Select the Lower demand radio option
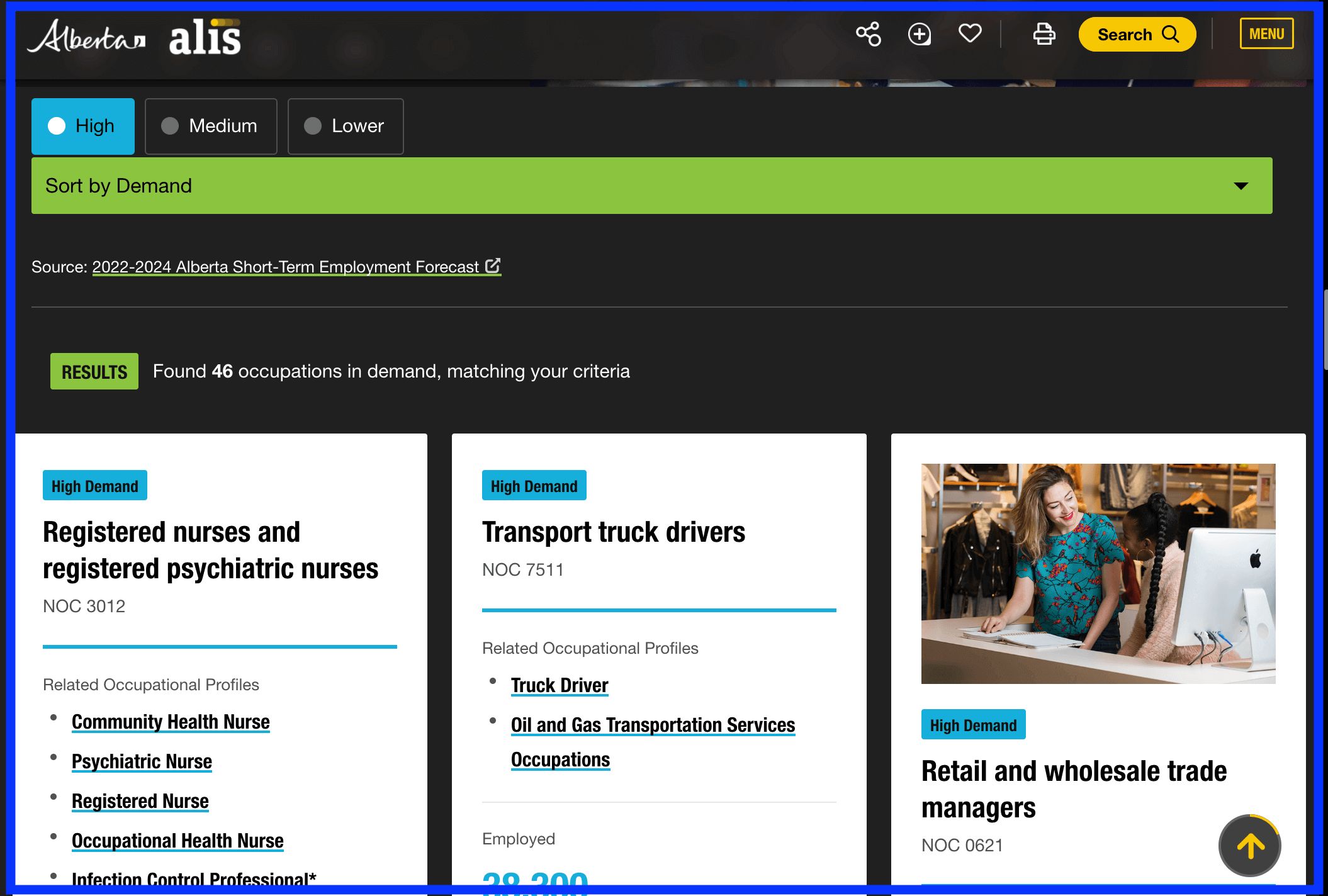1328x896 pixels. (345, 126)
